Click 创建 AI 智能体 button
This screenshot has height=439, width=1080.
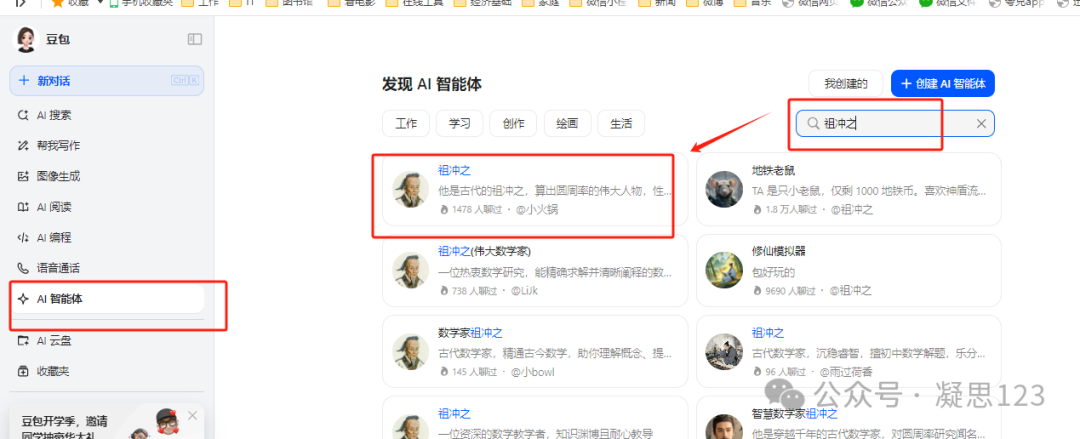(943, 84)
